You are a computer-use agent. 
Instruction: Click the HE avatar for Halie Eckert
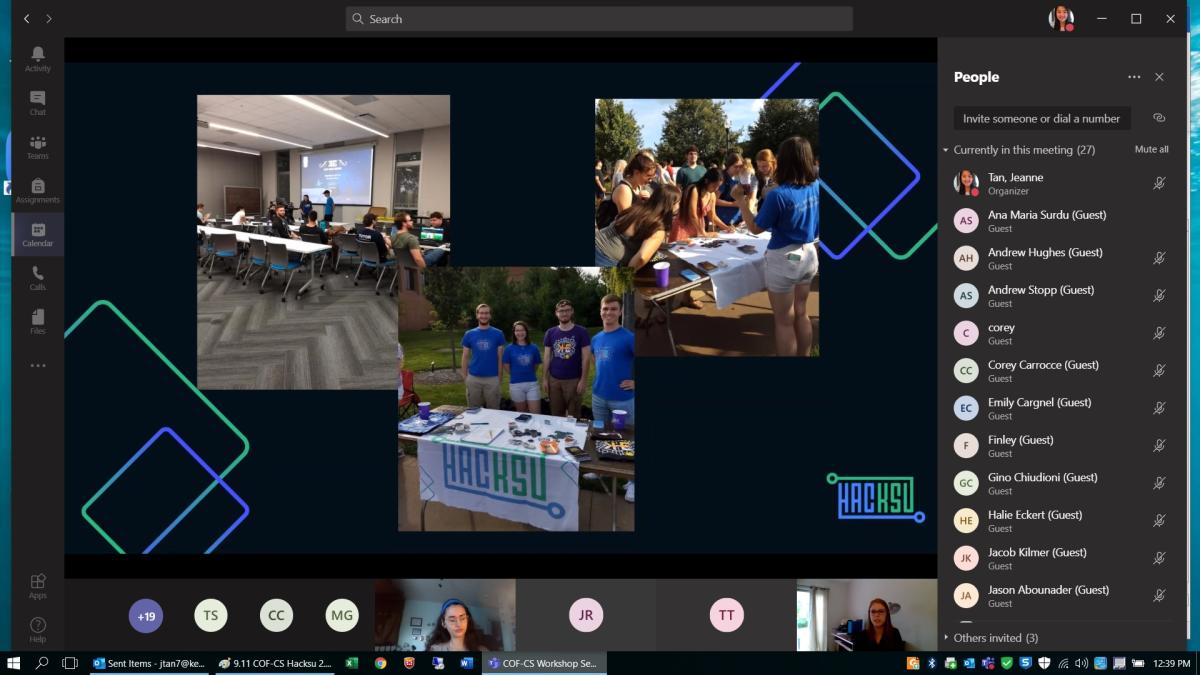pyautogui.click(x=966, y=521)
